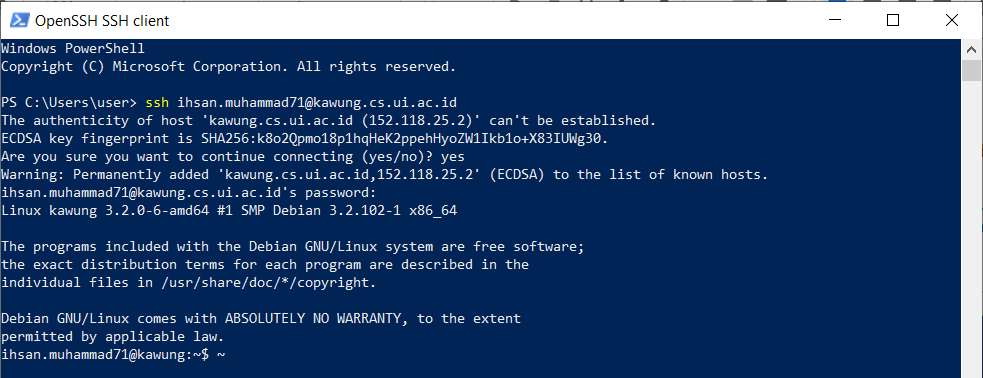Click the yellow ssh command word
Viewport: 983px width, 378px height.
click(157, 102)
